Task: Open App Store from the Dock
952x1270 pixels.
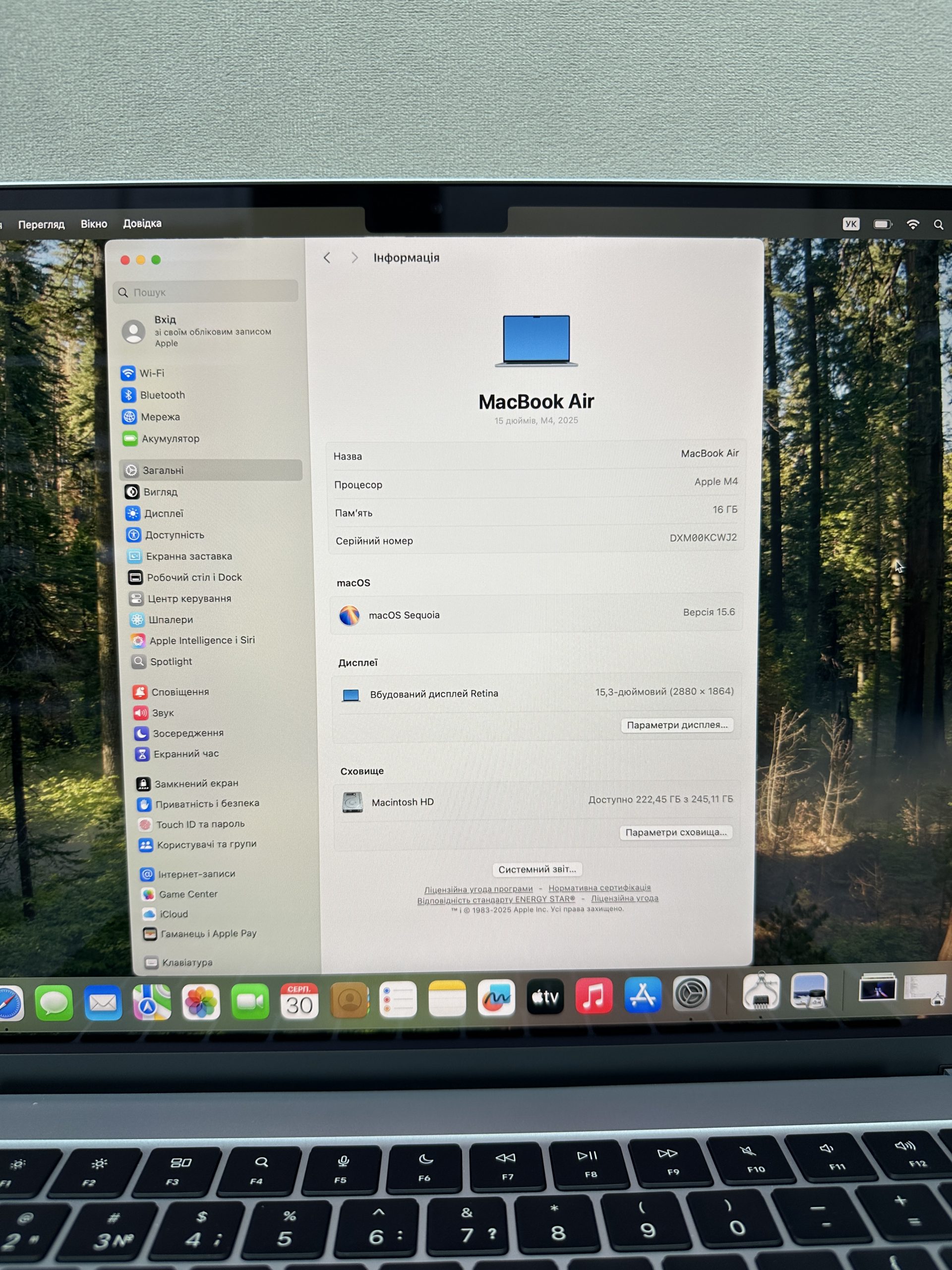Action: click(x=643, y=995)
